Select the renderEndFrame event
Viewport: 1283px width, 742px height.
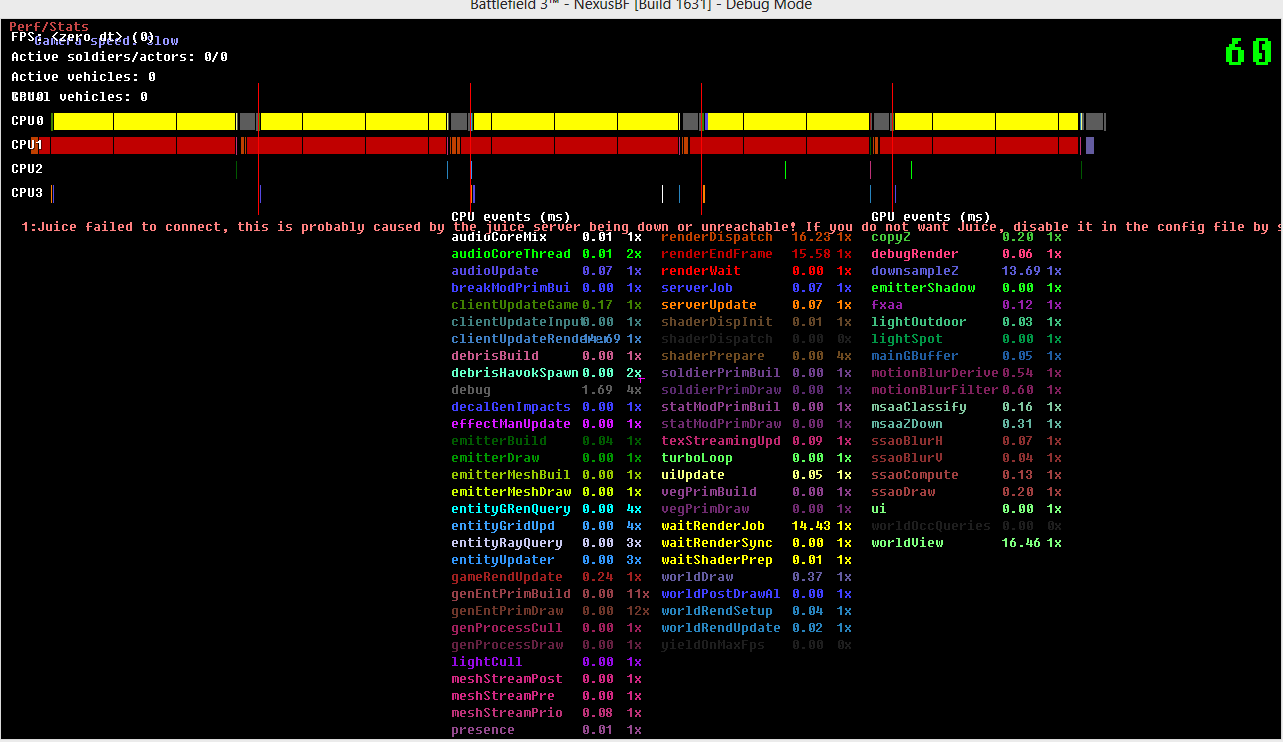[x=756, y=254]
